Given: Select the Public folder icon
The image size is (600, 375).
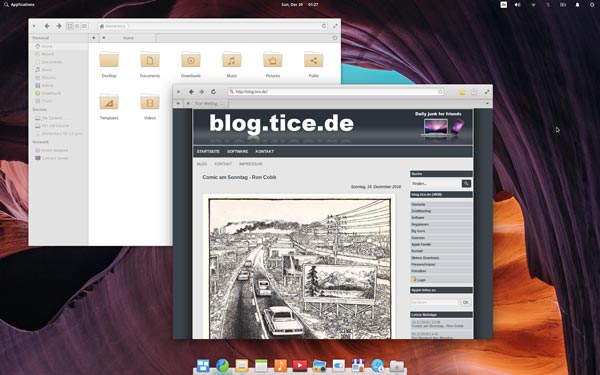Looking at the screenshot, I should (313, 60).
